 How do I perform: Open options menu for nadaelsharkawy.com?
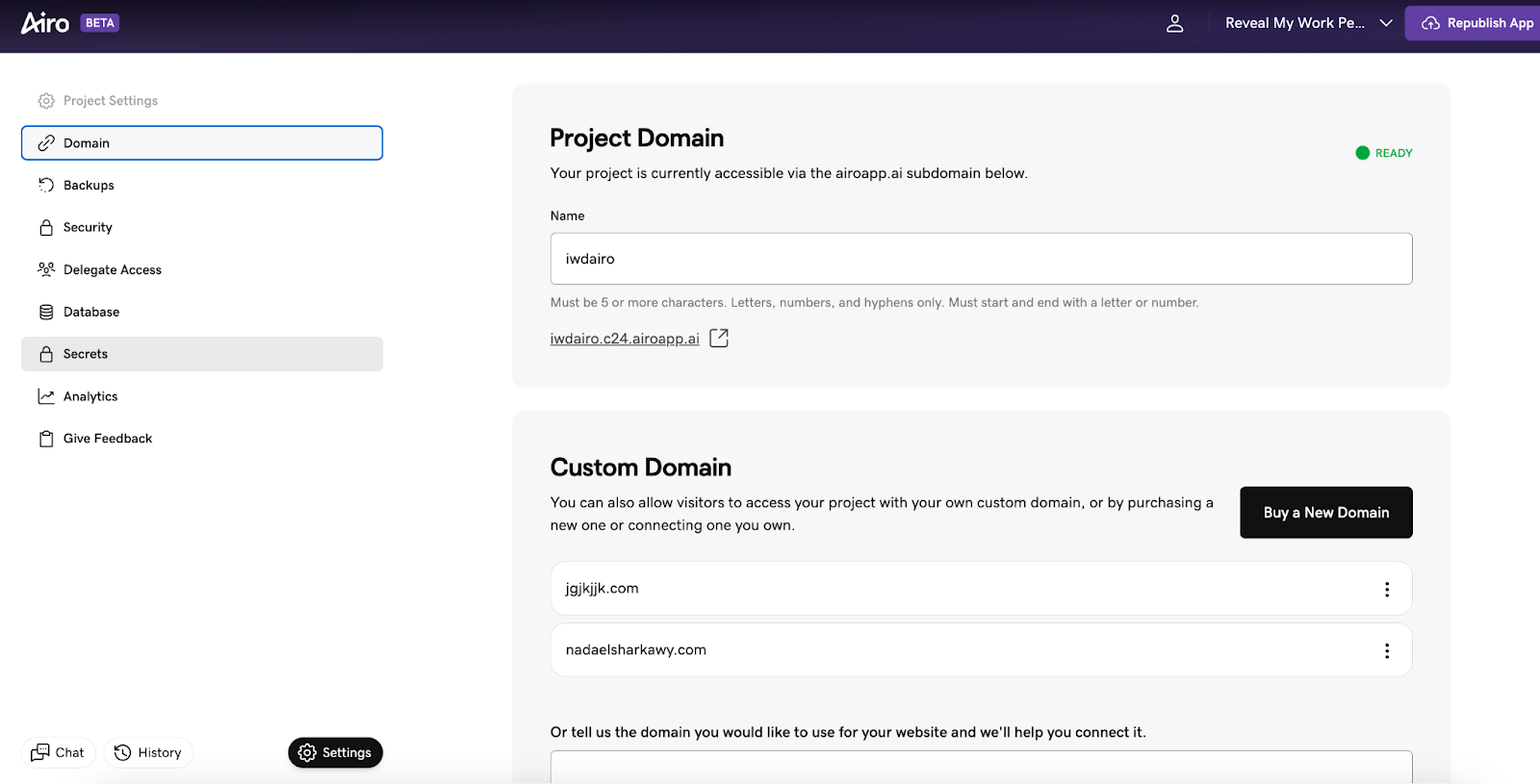tap(1387, 651)
